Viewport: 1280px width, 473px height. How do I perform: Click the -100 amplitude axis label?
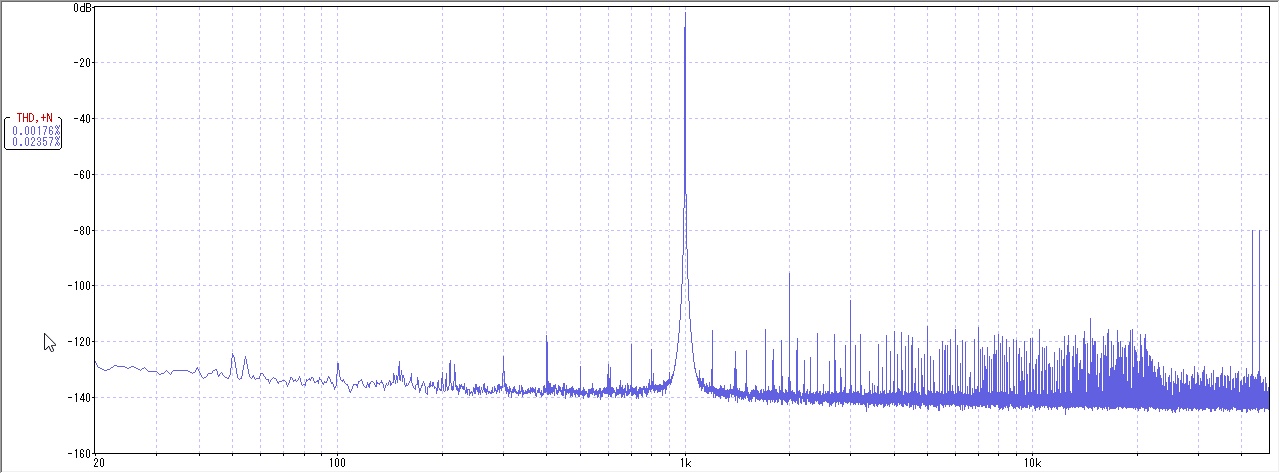pyautogui.click(x=81, y=286)
